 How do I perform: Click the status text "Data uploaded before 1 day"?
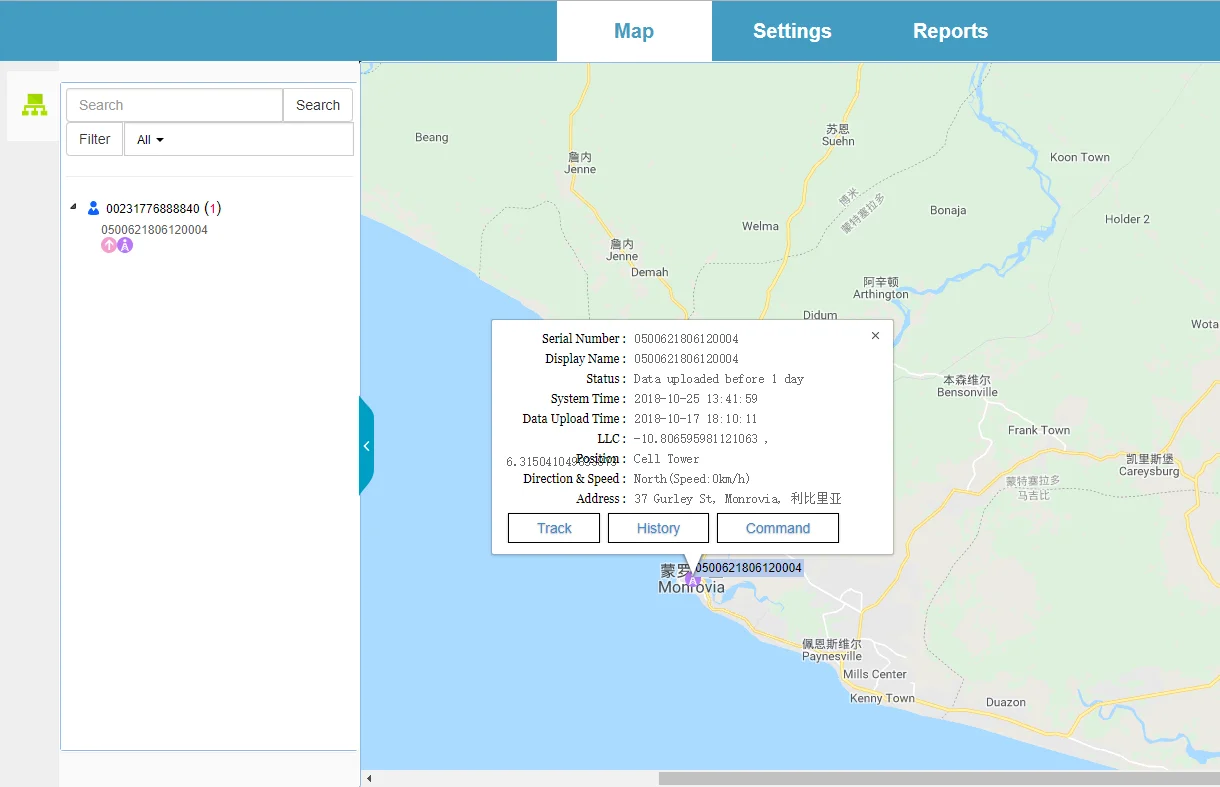[x=719, y=379]
